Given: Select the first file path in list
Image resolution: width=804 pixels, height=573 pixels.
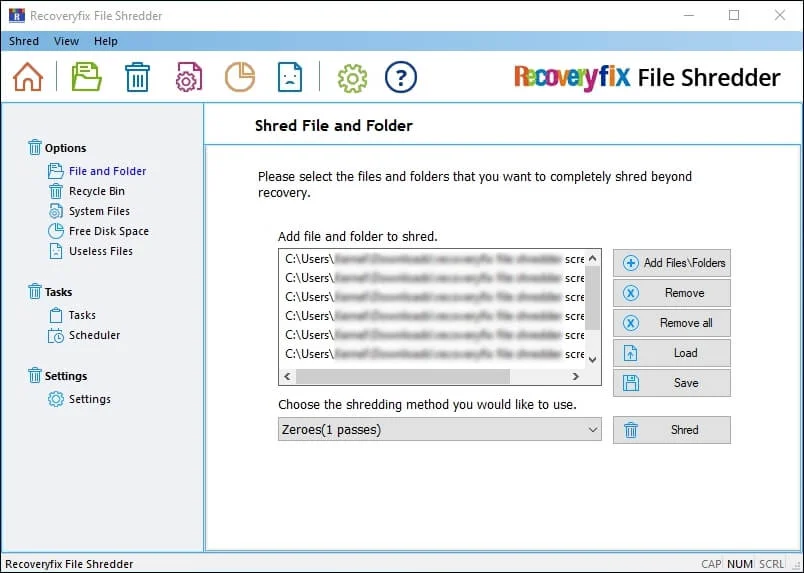Looking at the screenshot, I should tap(434, 259).
